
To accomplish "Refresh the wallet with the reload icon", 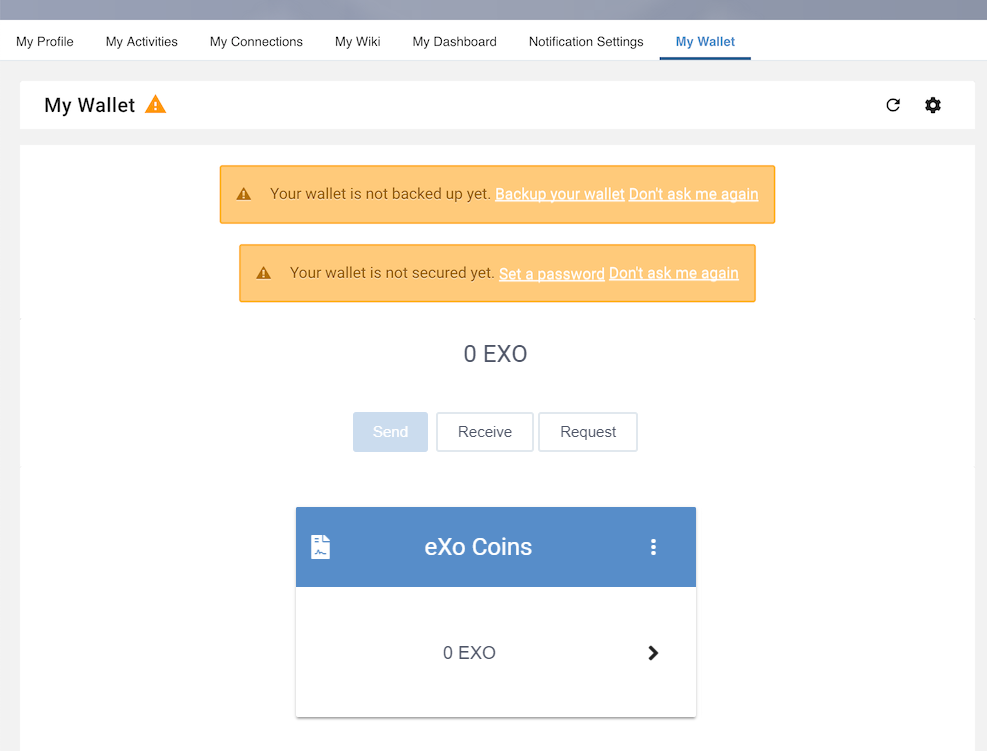I will (893, 105).
